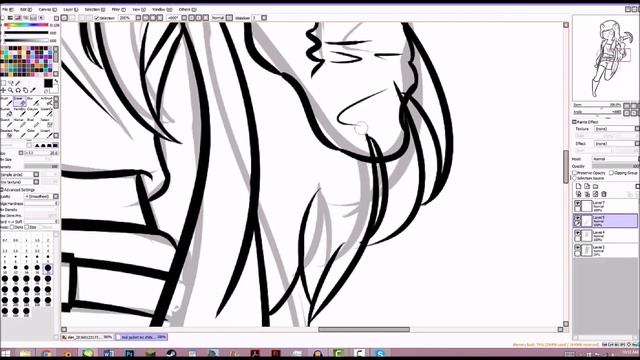640x360 pixels.
Task: Transfer layer contents down icon
Action: click(x=578, y=194)
